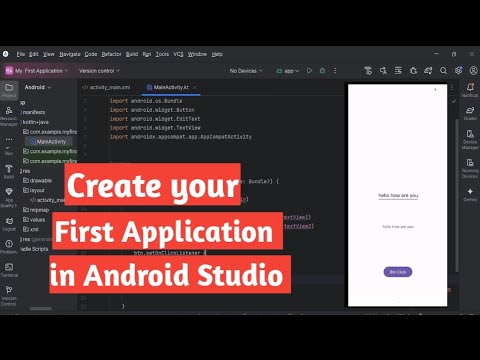Click the project panel horizontal scrollbar
Screen dimensions: 480x360
[x=41, y=309]
